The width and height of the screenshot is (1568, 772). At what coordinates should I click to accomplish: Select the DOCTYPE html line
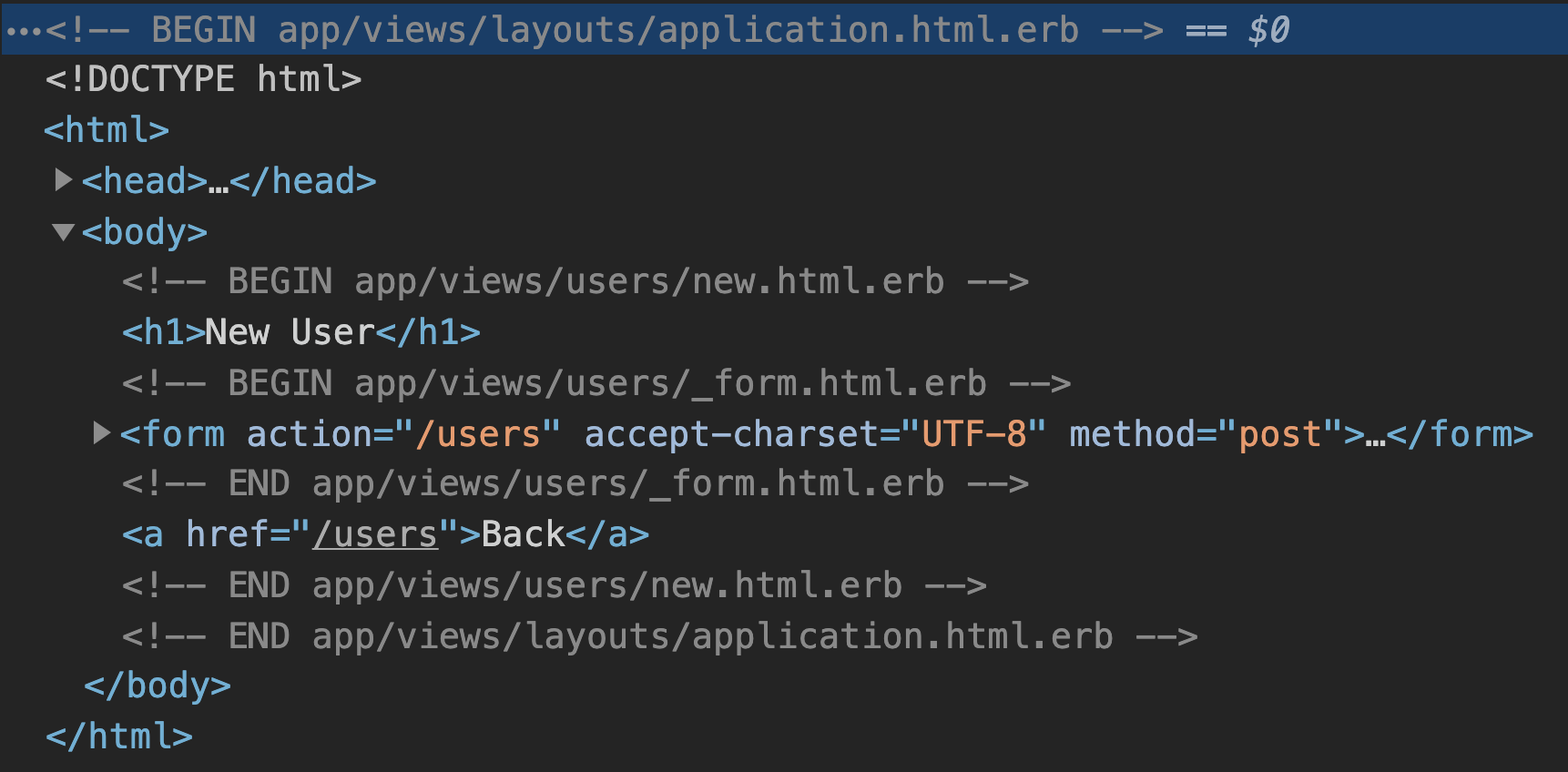[x=203, y=79]
